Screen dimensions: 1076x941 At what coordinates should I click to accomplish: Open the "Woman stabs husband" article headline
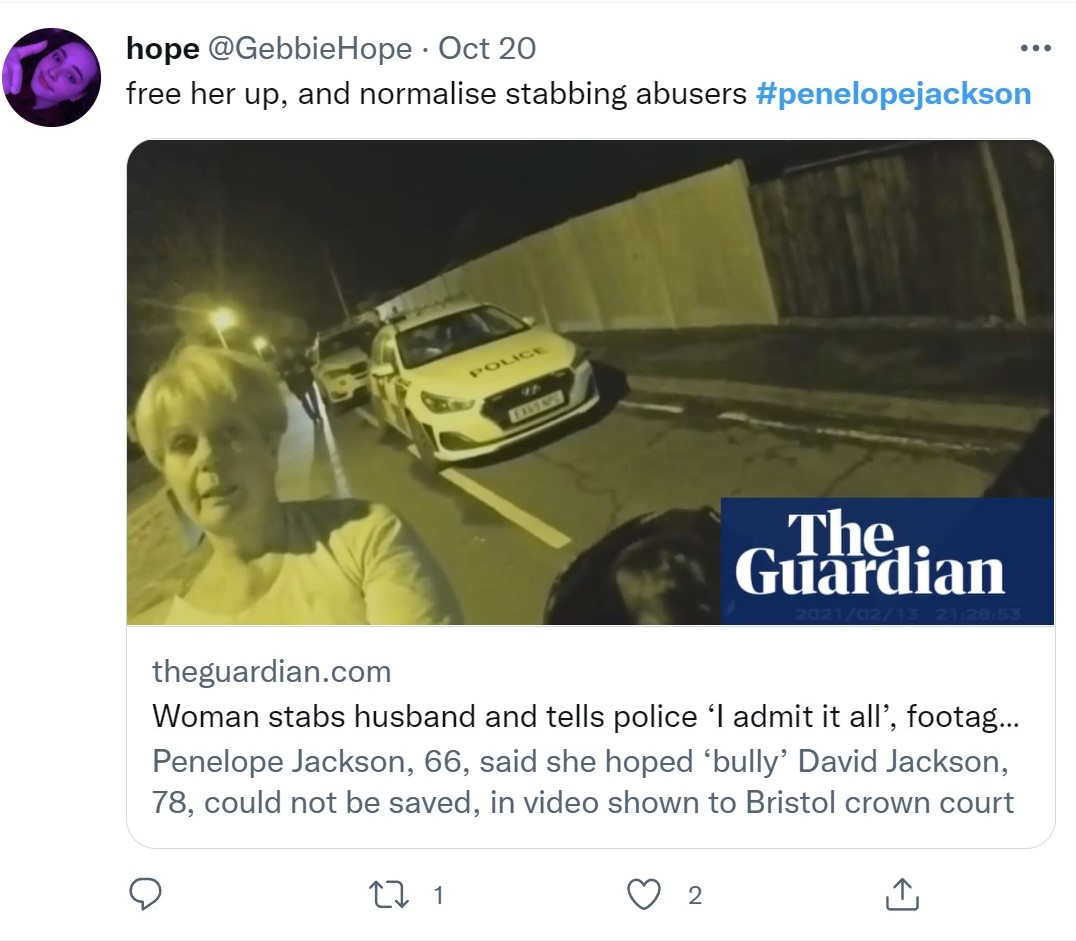pyautogui.click(x=590, y=716)
